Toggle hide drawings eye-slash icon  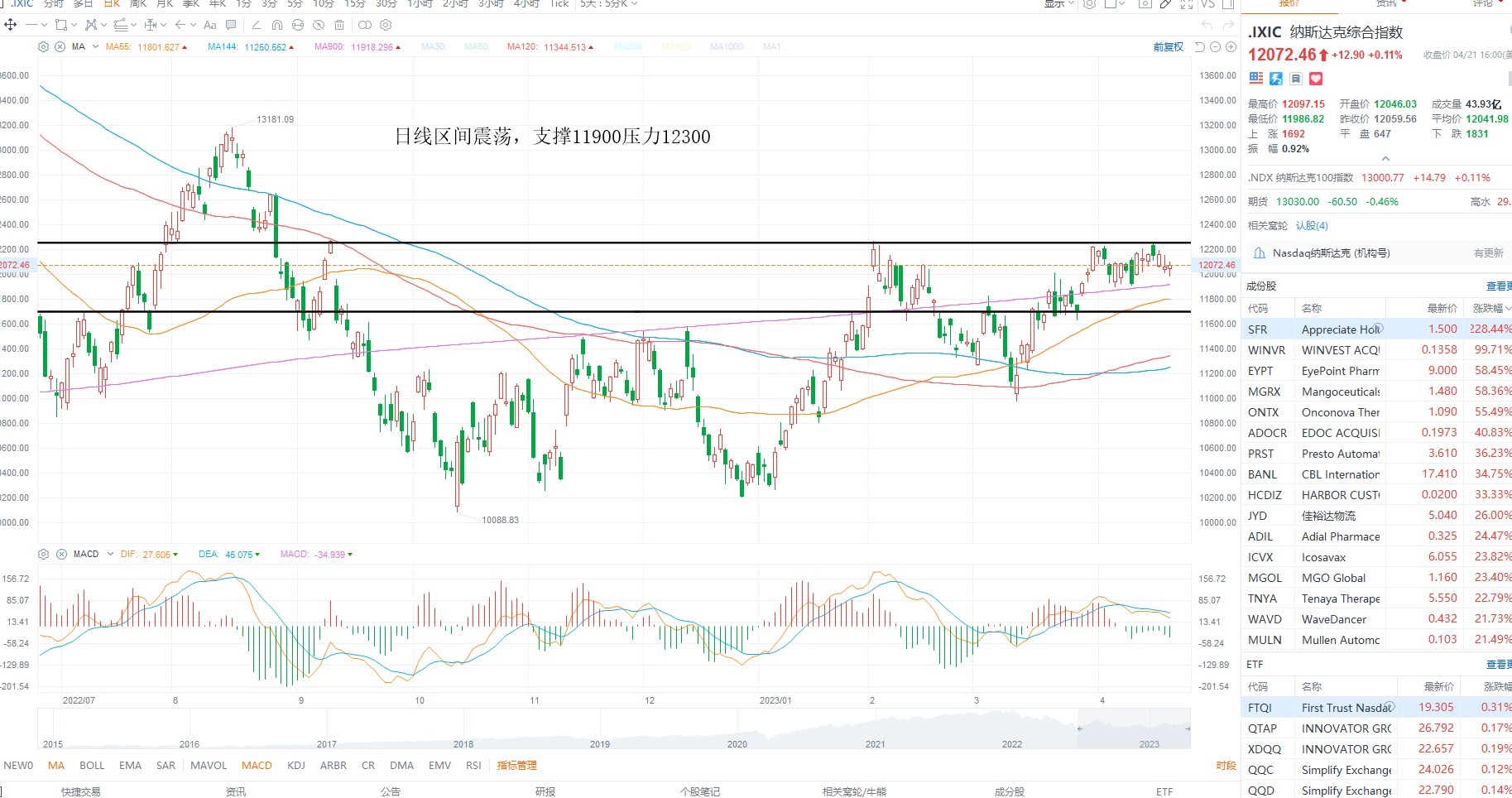click(x=319, y=25)
